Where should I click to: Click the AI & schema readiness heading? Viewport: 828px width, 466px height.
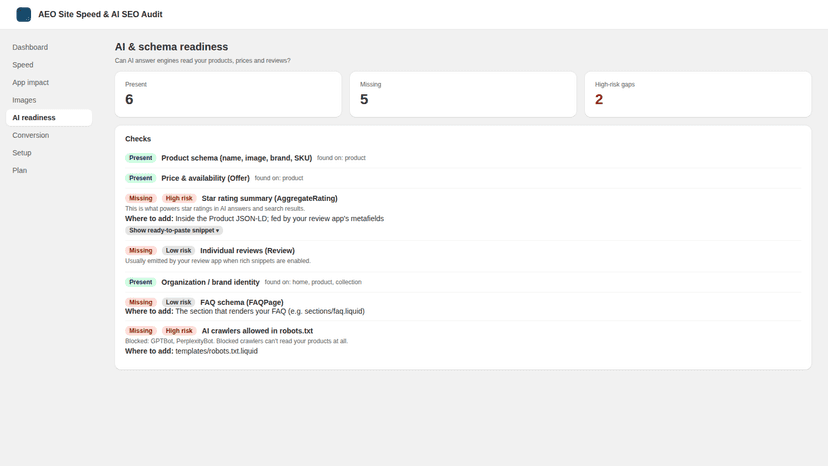click(x=172, y=47)
